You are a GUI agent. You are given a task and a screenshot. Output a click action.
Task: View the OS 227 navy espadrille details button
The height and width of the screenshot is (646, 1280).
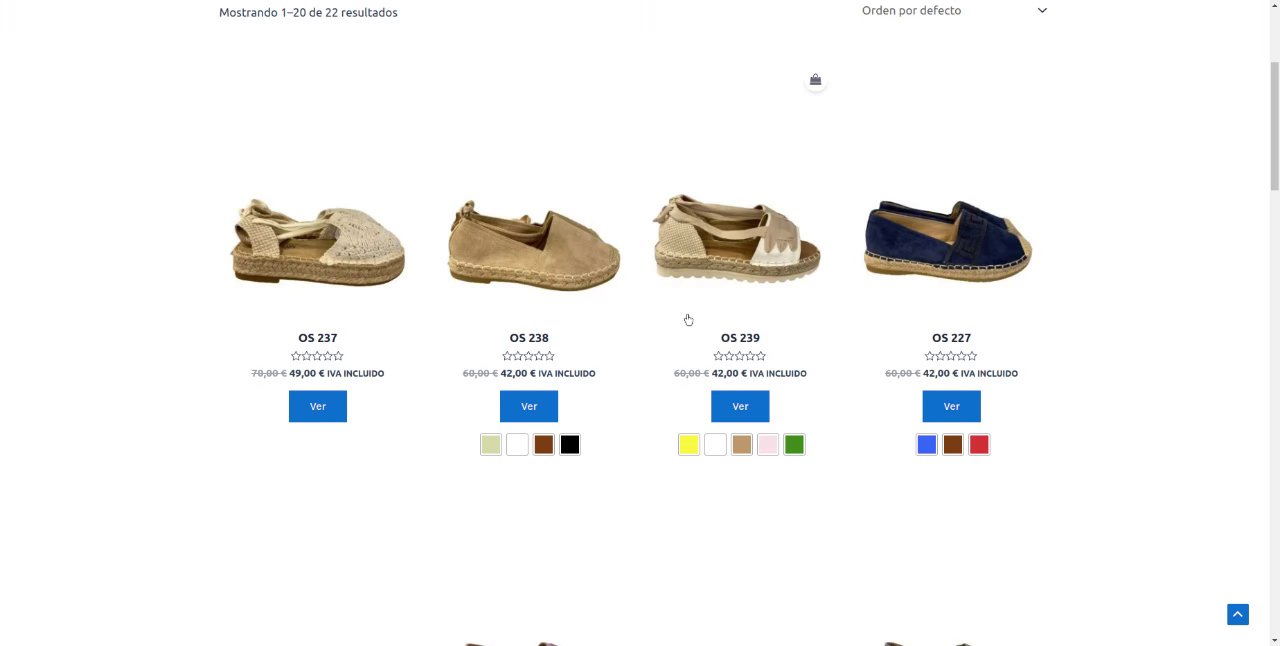coord(951,406)
